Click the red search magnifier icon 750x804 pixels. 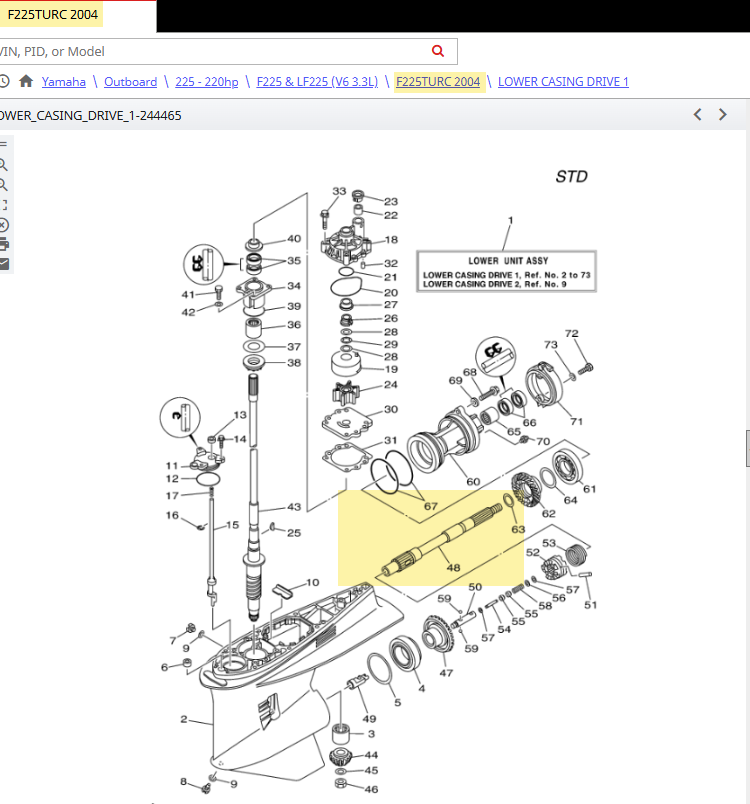click(x=438, y=51)
